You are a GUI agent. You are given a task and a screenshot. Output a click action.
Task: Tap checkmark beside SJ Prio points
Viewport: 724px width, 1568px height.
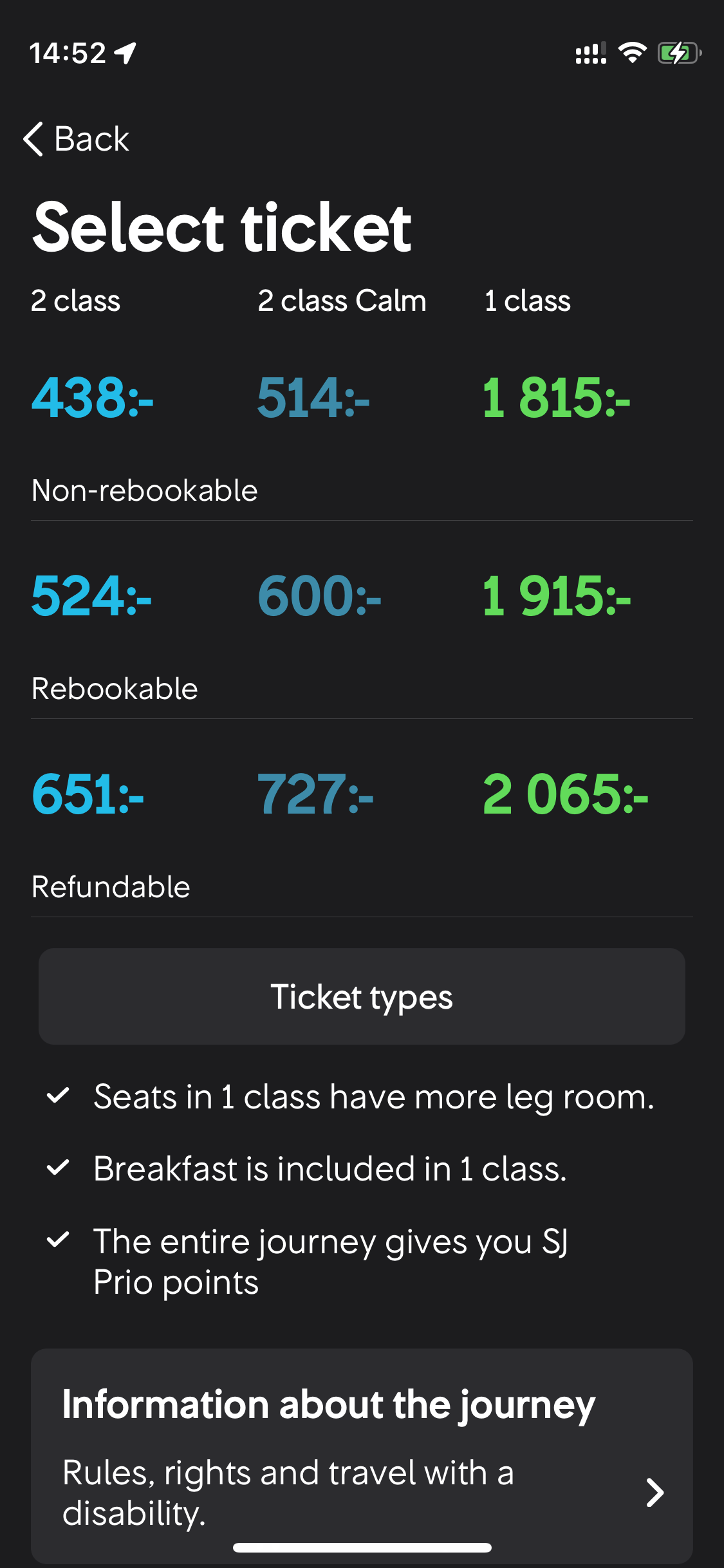(59, 1239)
